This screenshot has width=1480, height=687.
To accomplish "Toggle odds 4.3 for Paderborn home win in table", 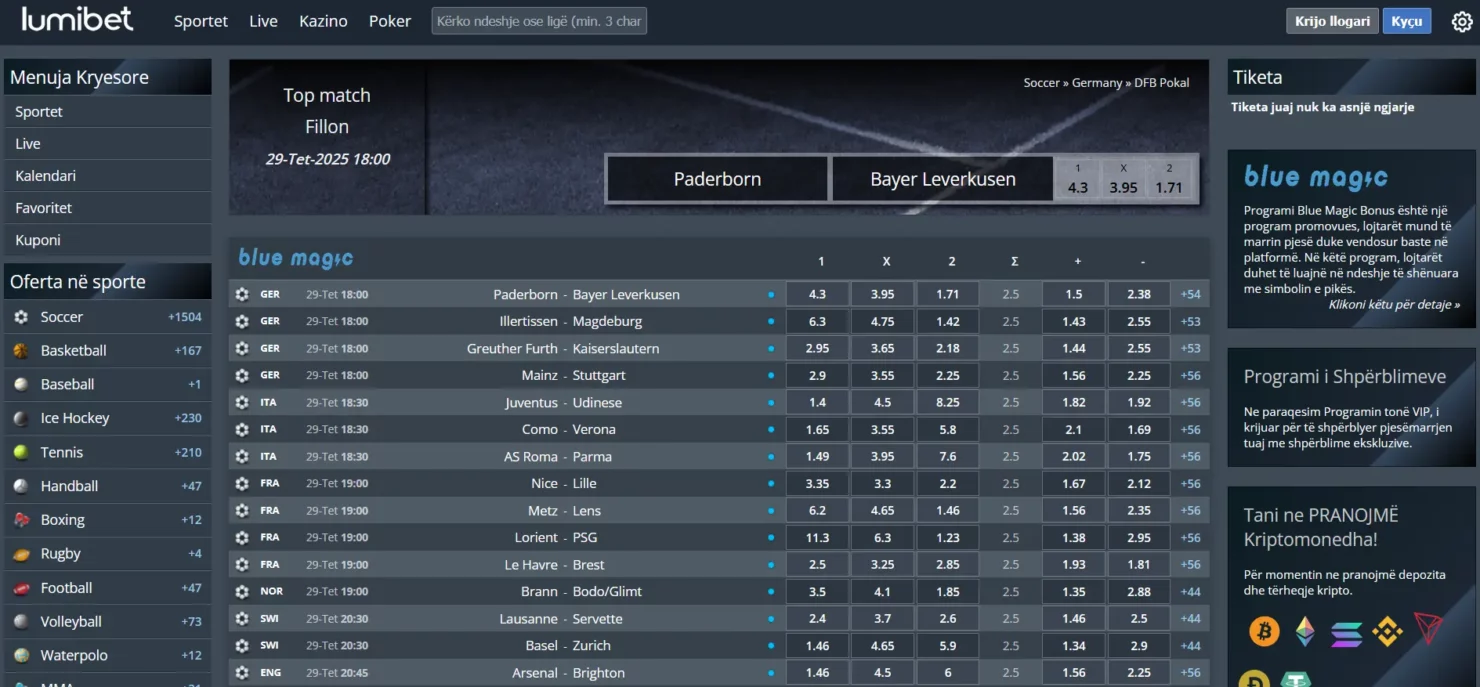I will [x=817, y=294].
